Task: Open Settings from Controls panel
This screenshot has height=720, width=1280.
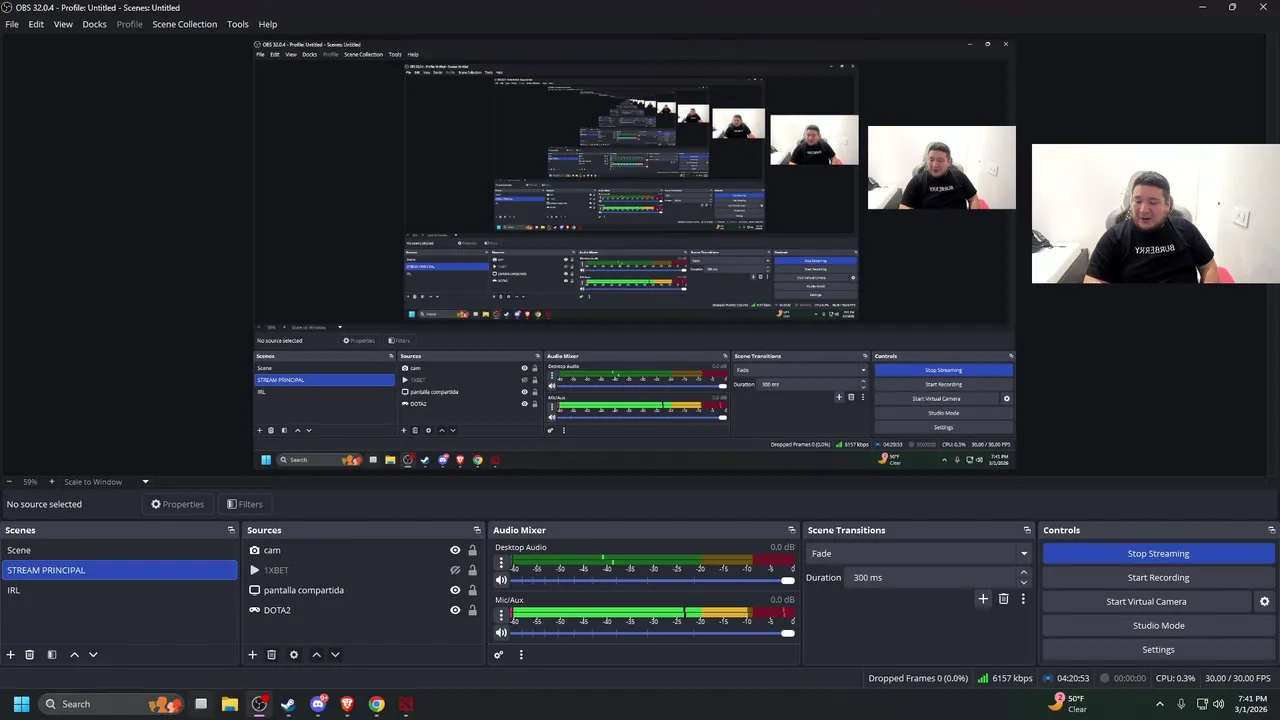Action: coord(1158,649)
